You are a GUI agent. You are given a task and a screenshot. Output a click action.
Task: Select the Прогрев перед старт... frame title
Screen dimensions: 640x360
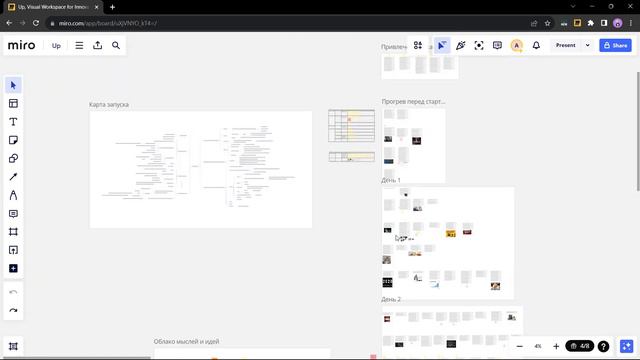pos(413,101)
